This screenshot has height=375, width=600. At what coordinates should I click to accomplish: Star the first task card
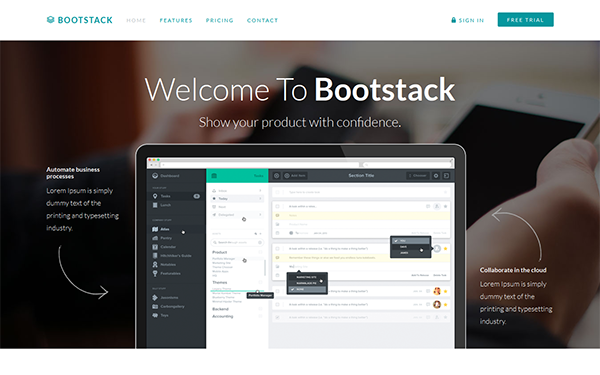[445, 206]
